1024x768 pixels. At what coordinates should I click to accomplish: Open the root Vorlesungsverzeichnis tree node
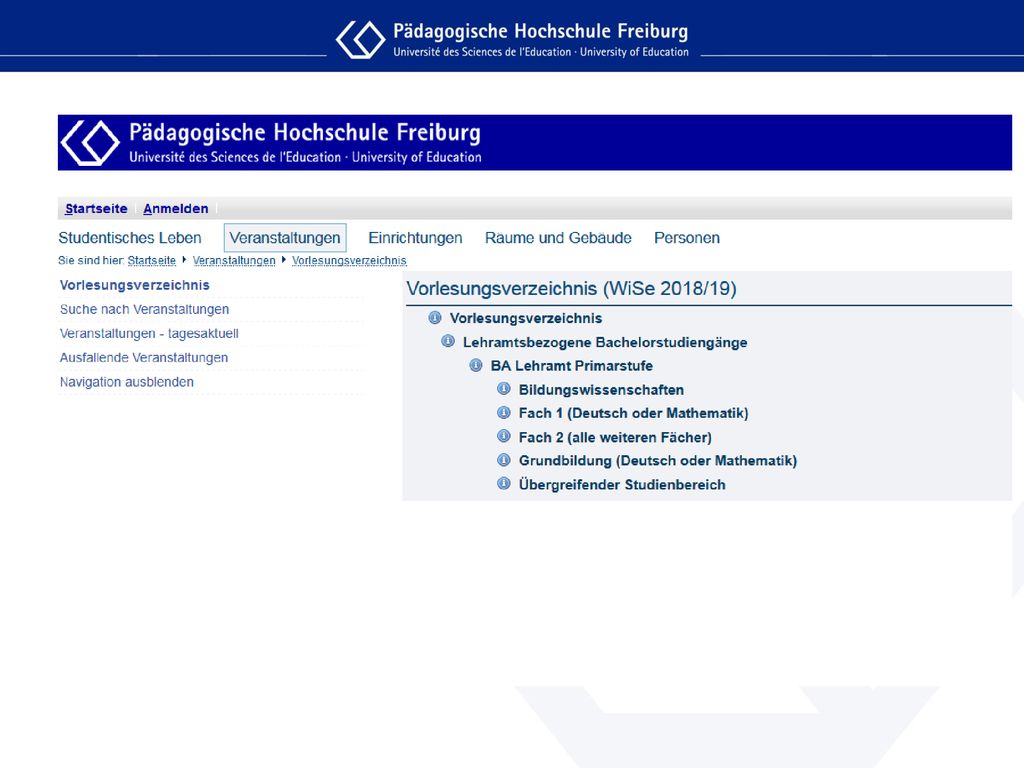pos(526,318)
